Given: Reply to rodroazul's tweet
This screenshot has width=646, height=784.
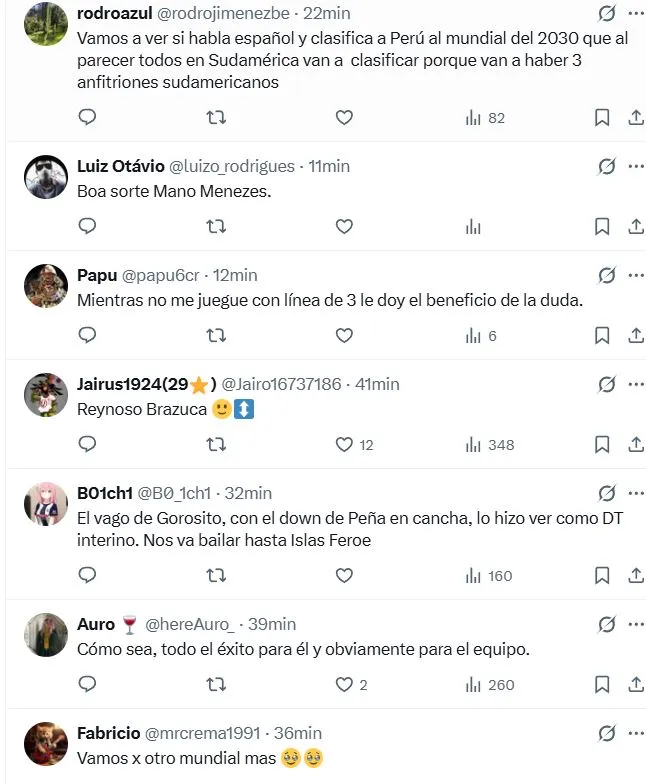Looking at the screenshot, I should [87, 118].
